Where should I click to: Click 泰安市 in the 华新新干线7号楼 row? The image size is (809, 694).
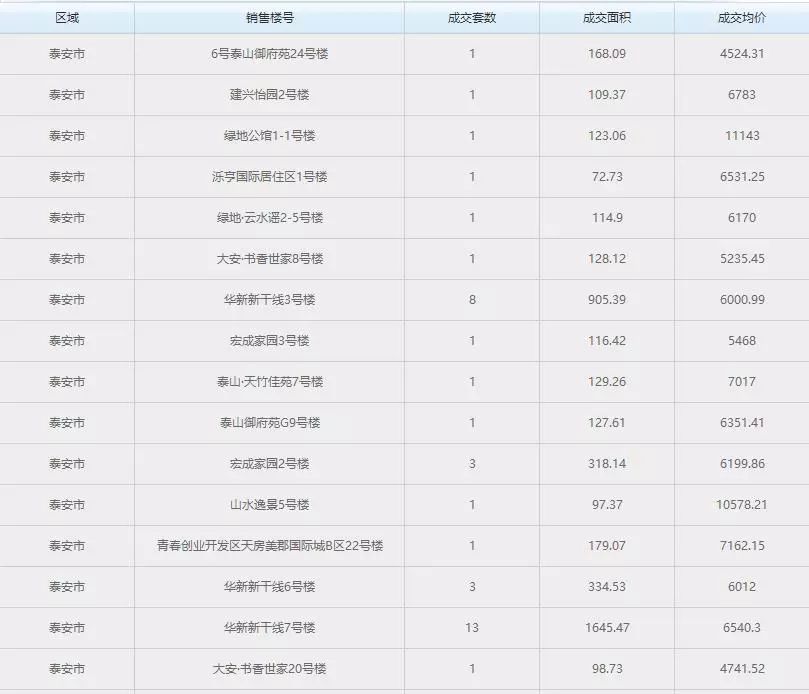[67, 628]
